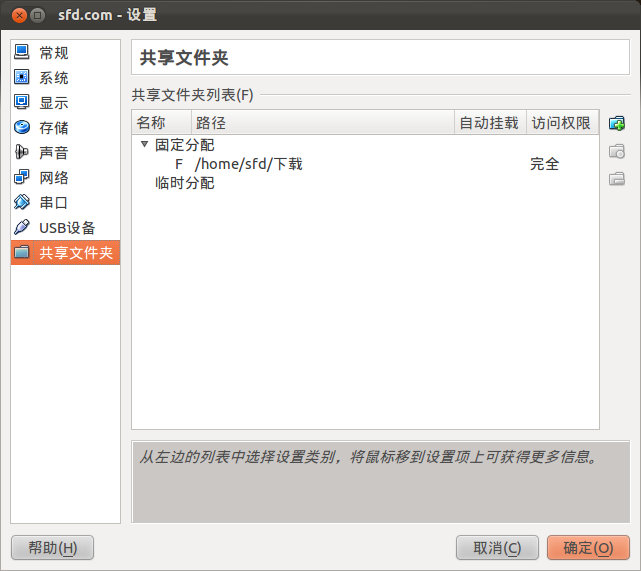Collapse the 固定分配 tree group

click(144, 144)
